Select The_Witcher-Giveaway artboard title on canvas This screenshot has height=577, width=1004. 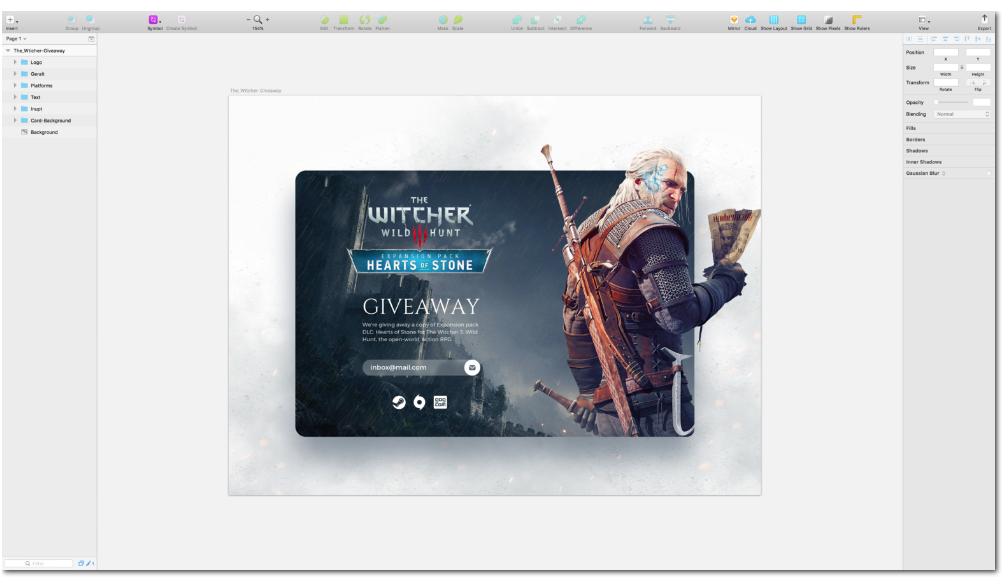point(255,91)
